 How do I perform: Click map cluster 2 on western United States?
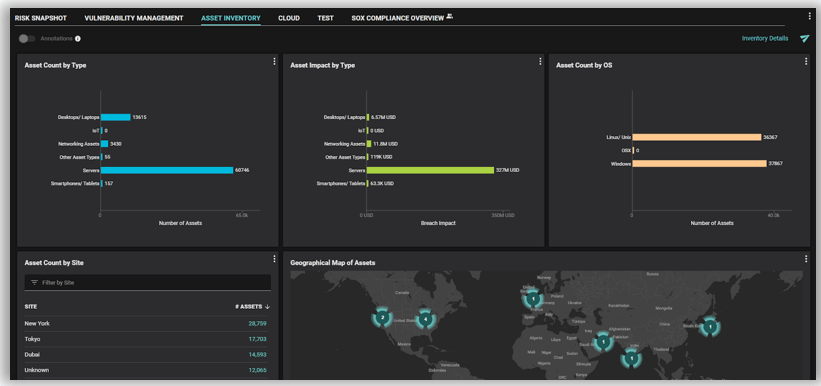point(383,317)
